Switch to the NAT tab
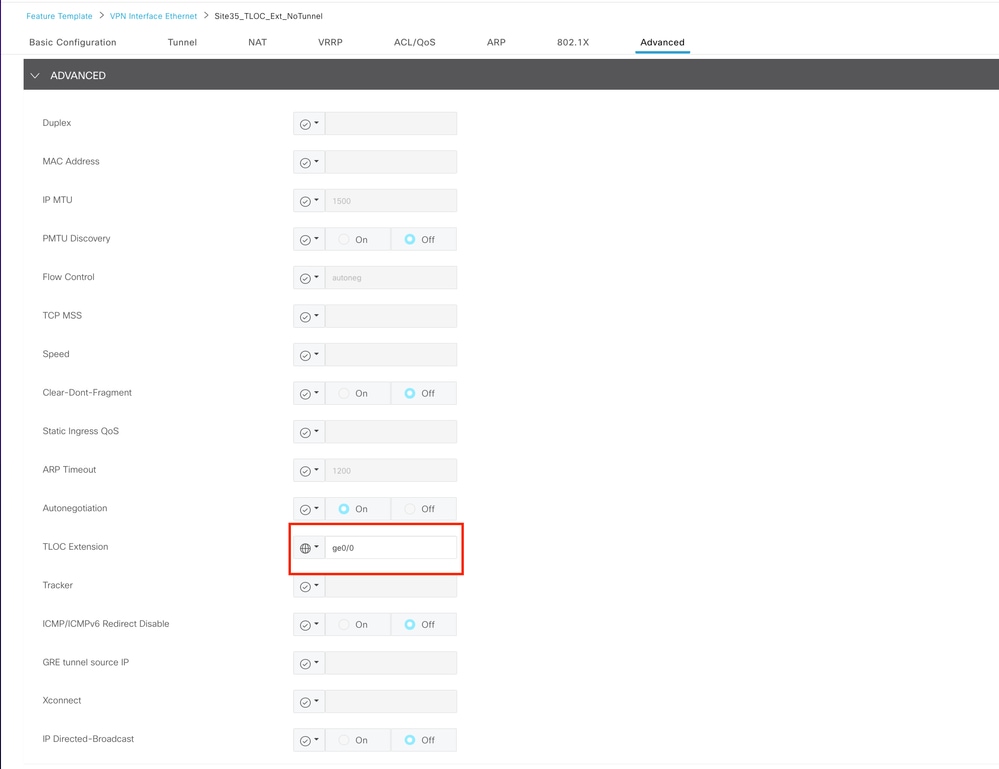Screen dimensions: 999x769 click(257, 42)
